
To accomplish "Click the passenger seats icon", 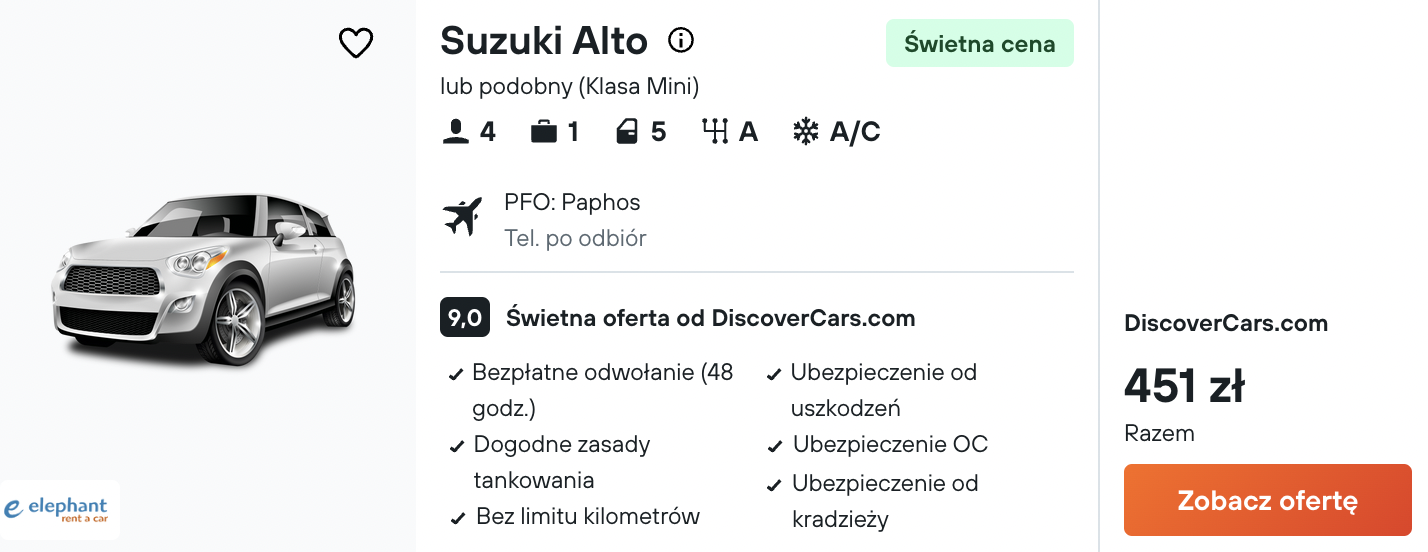I will pos(455,132).
